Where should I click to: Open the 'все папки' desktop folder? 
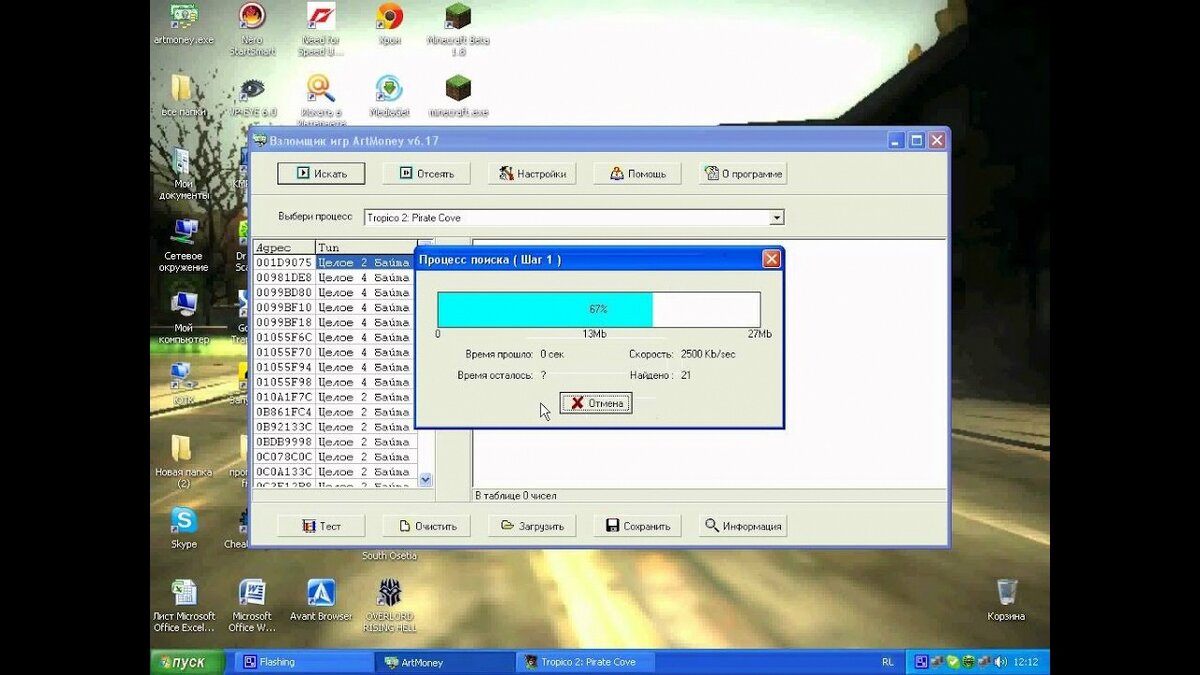pyautogui.click(x=183, y=96)
